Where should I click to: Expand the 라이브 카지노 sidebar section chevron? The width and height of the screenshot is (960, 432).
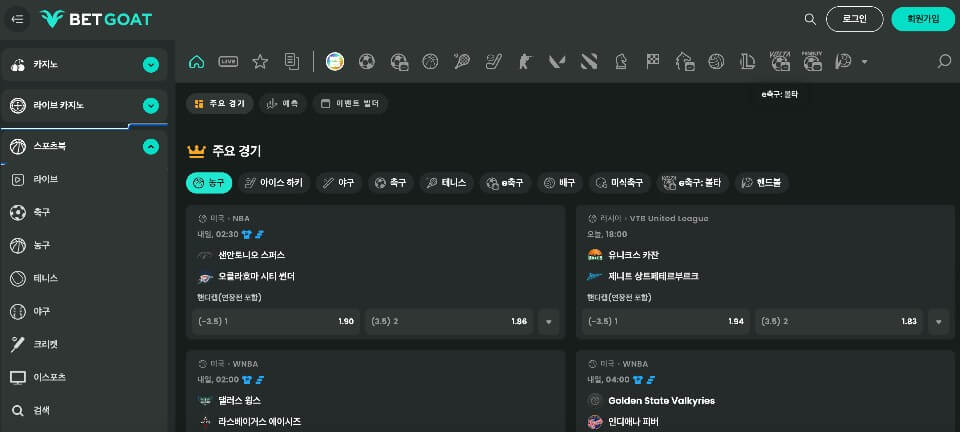pyautogui.click(x=151, y=106)
